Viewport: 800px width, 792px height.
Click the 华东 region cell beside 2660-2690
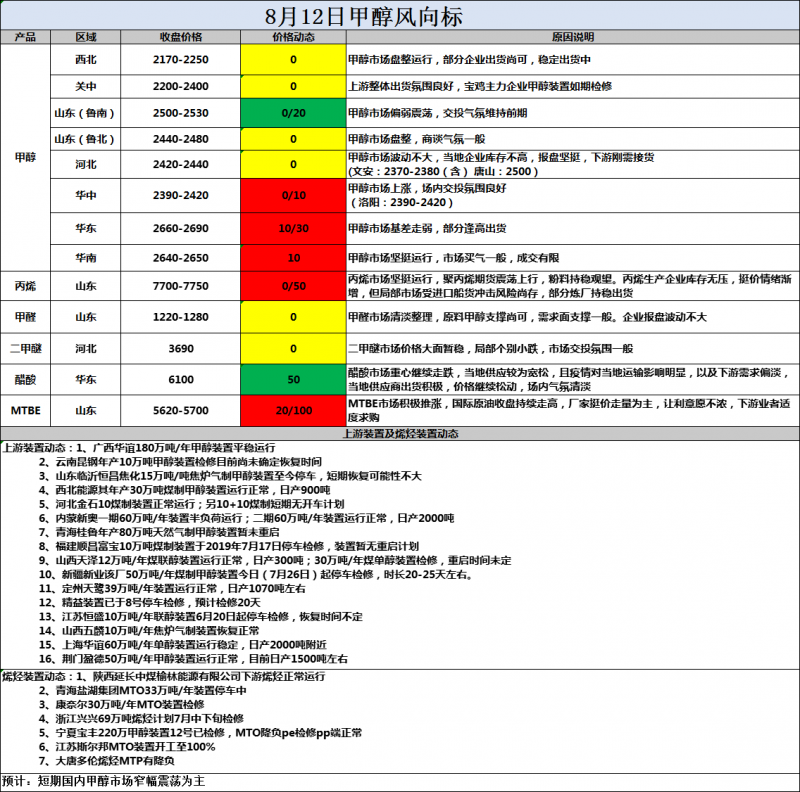(x=86, y=229)
